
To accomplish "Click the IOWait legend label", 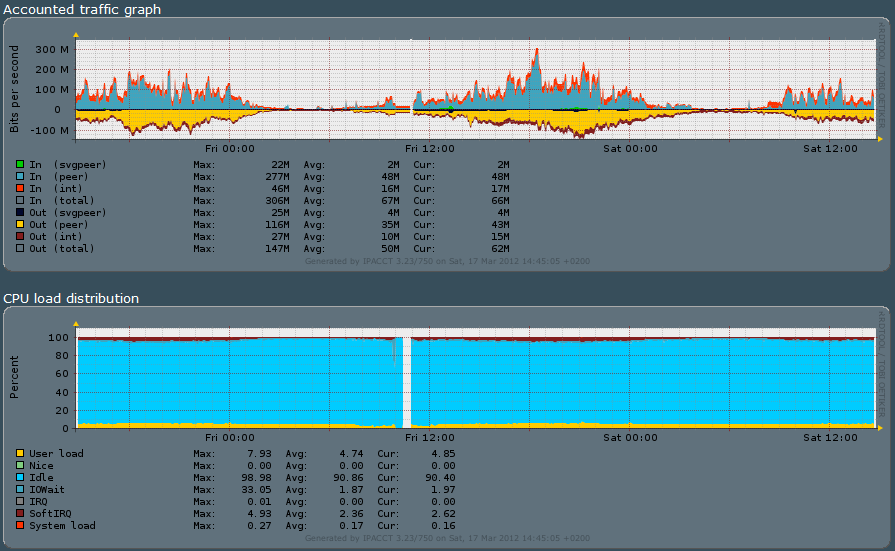I will click(47, 490).
